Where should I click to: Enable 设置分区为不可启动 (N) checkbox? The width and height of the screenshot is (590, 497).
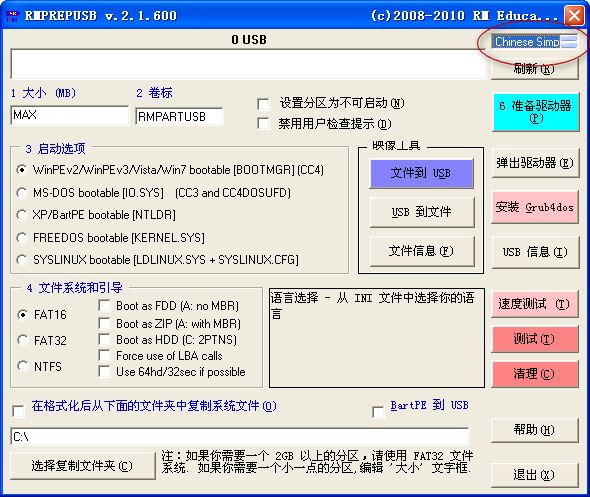[x=263, y=104]
